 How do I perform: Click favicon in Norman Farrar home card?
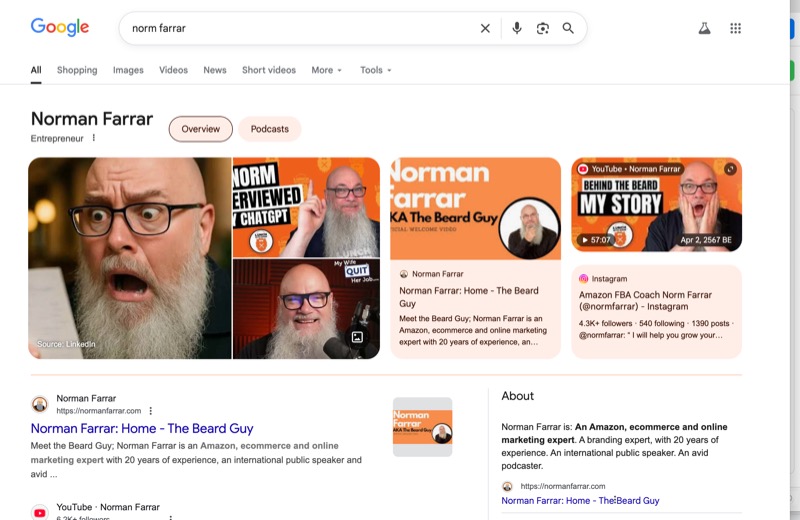tap(404, 274)
